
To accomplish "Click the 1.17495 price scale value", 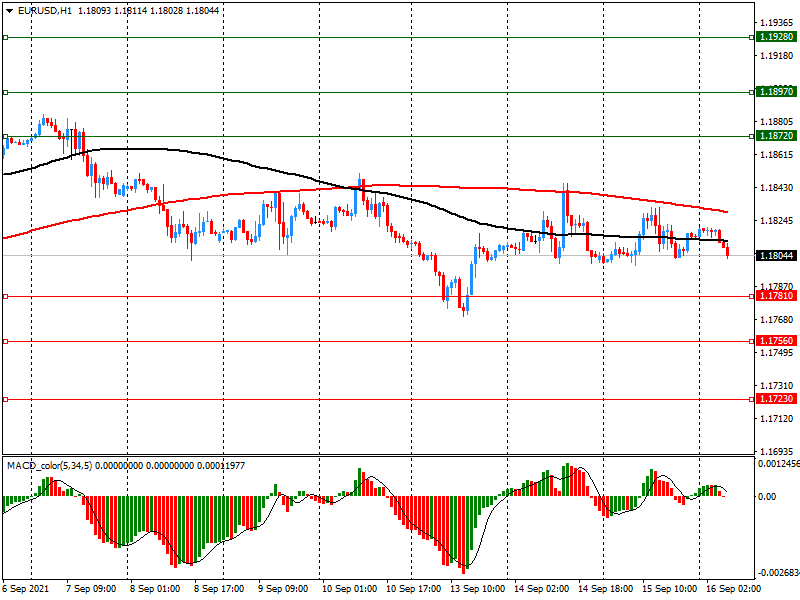I will [x=777, y=353].
